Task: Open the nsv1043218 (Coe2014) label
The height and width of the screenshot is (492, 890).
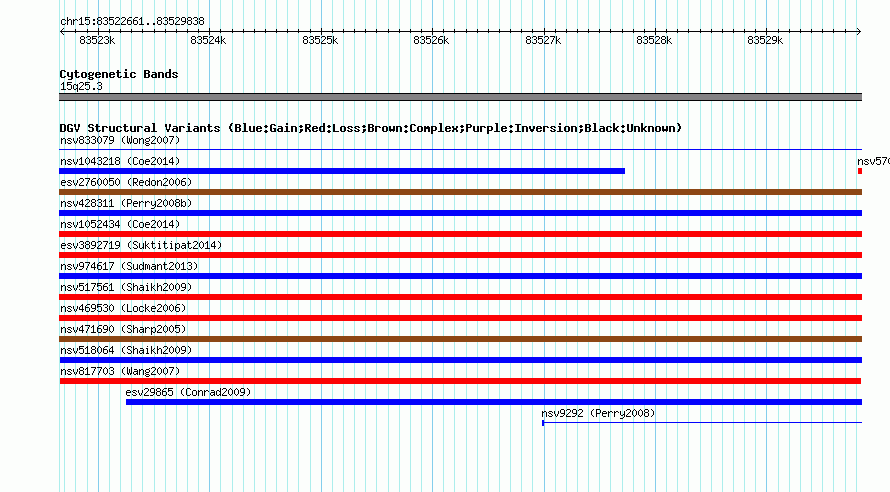Action: tap(120, 161)
